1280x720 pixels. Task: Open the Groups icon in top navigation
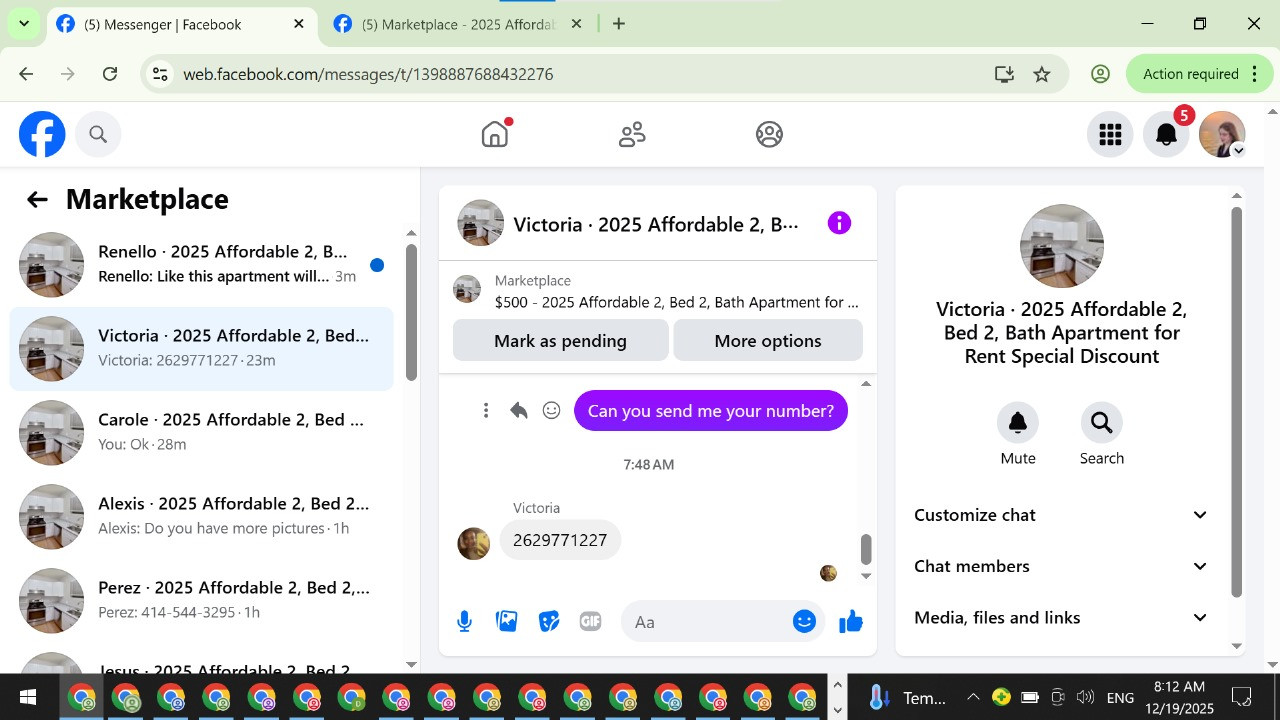pos(769,134)
